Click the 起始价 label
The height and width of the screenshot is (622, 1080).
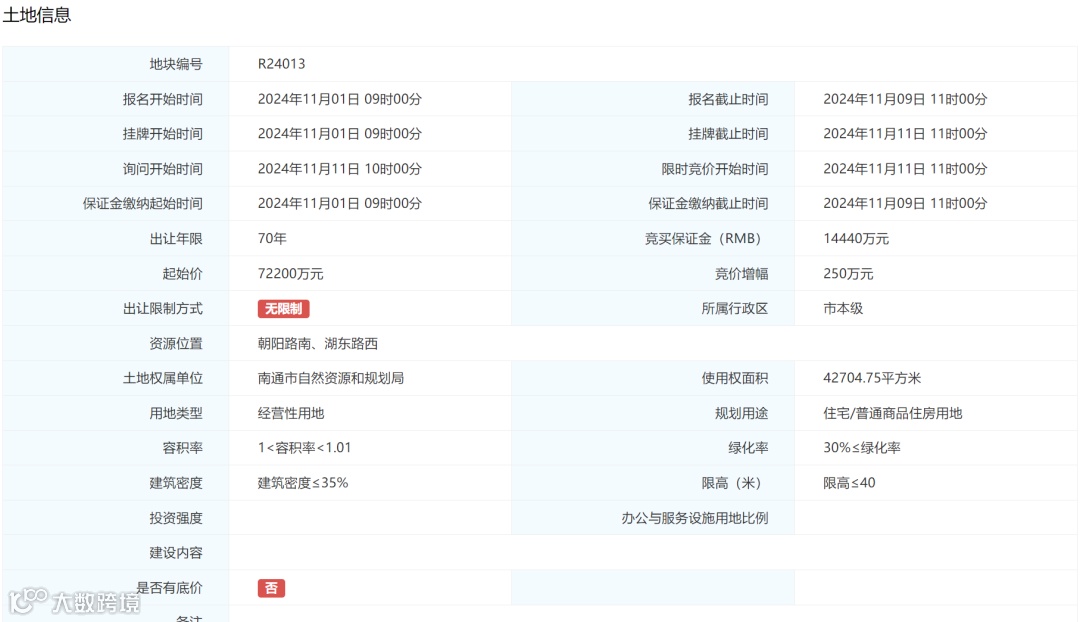pyautogui.click(x=183, y=273)
